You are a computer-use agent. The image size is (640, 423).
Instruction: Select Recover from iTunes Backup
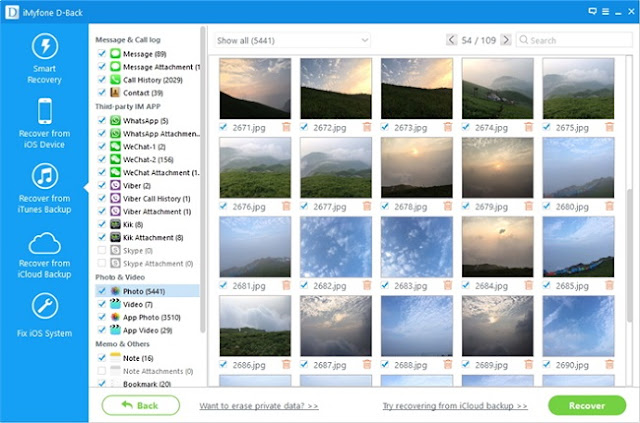click(44, 188)
